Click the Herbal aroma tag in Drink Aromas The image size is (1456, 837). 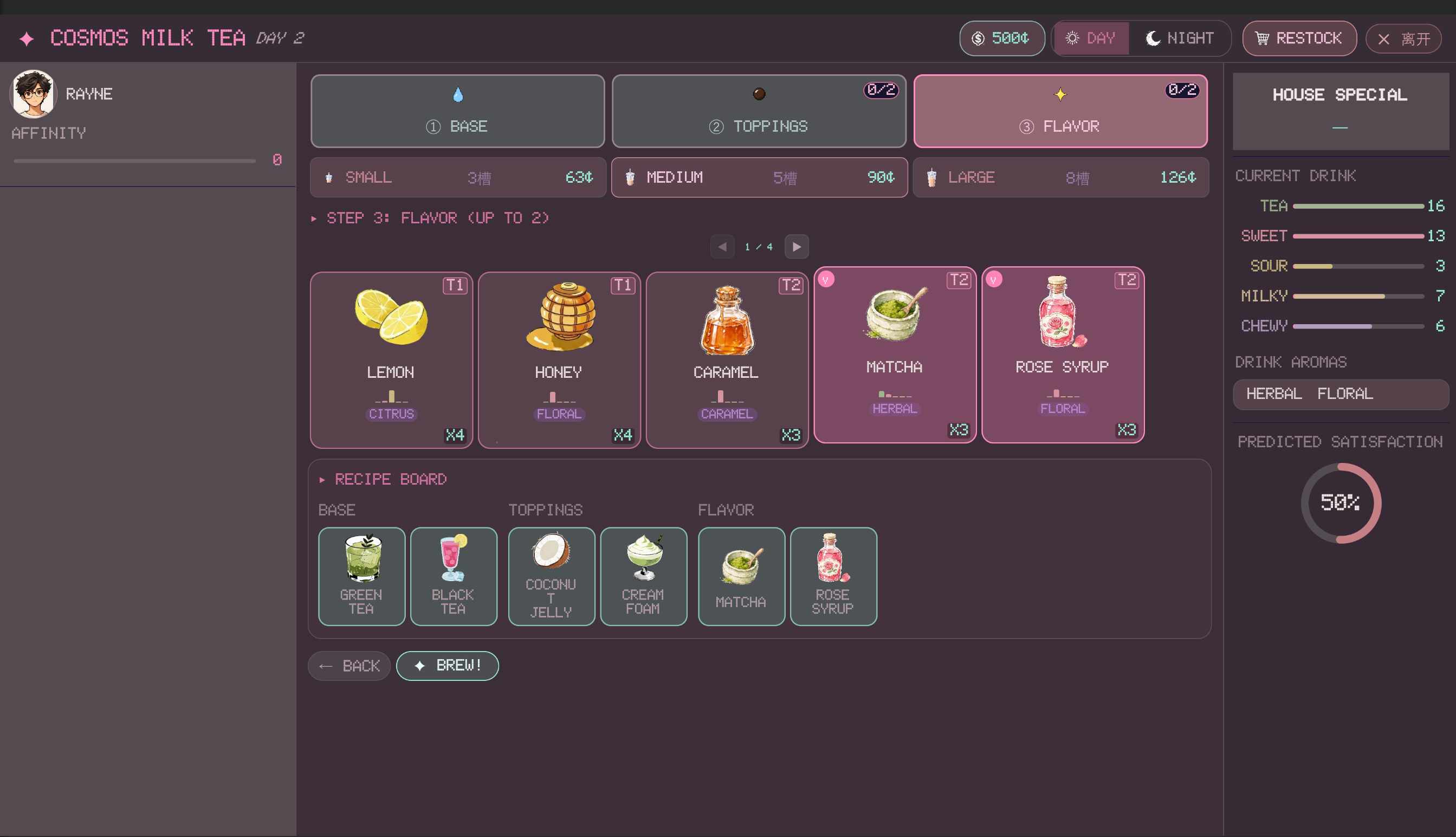(1274, 394)
